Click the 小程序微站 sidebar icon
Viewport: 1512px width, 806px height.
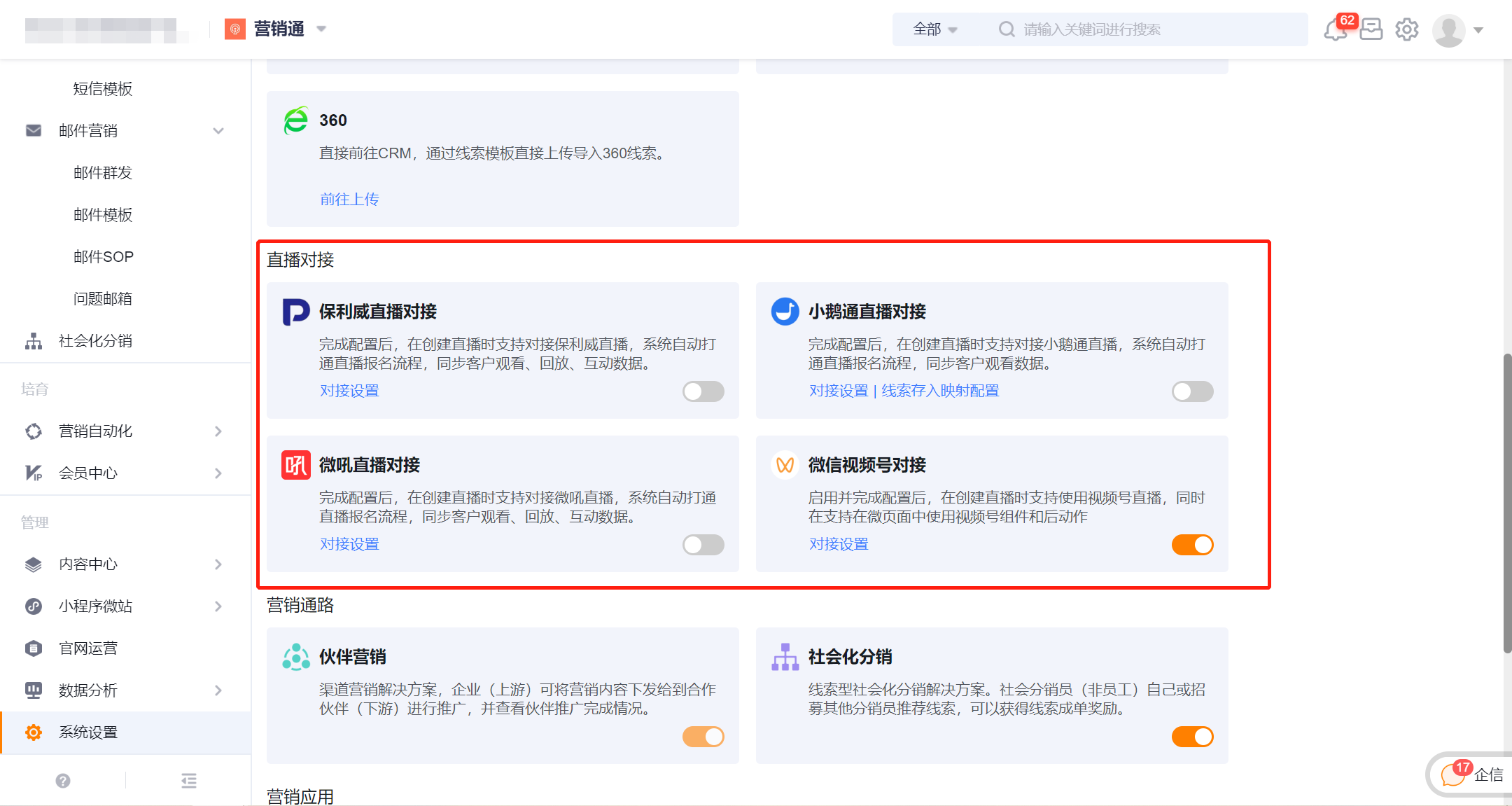click(34, 606)
